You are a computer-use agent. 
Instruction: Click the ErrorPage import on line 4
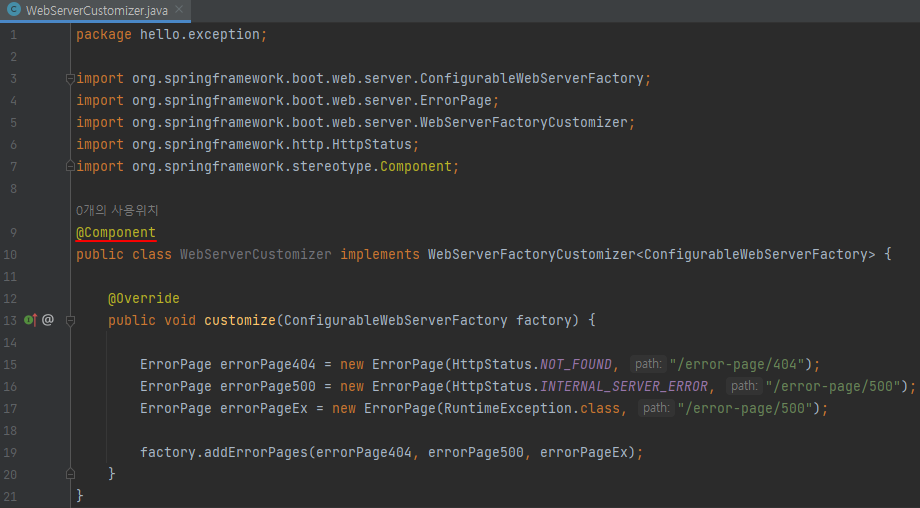pos(288,101)
